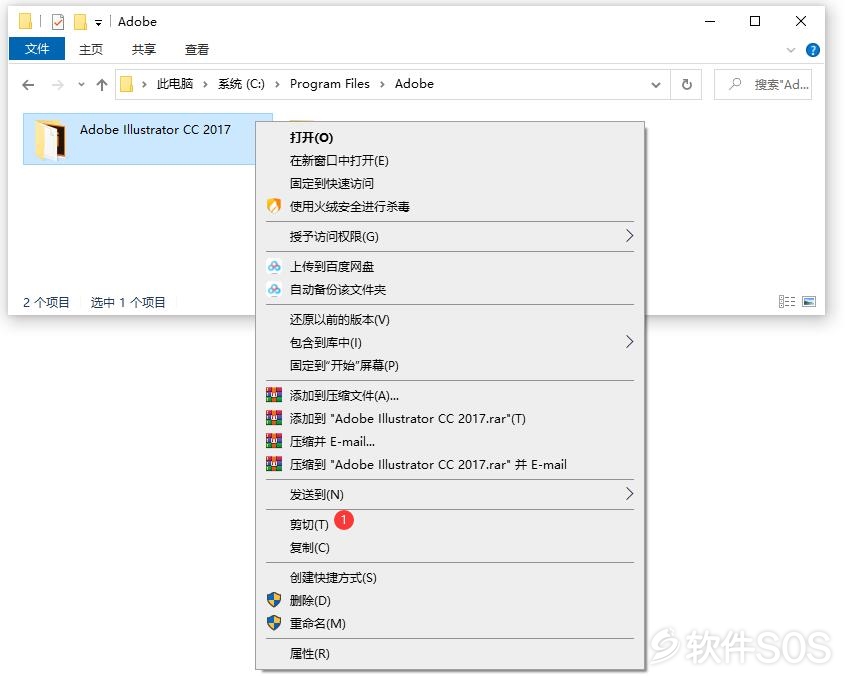This screenshot has width=845, height=676.
Task: Maximize the Adobe explorer window
Action: (x=755, y=22)
